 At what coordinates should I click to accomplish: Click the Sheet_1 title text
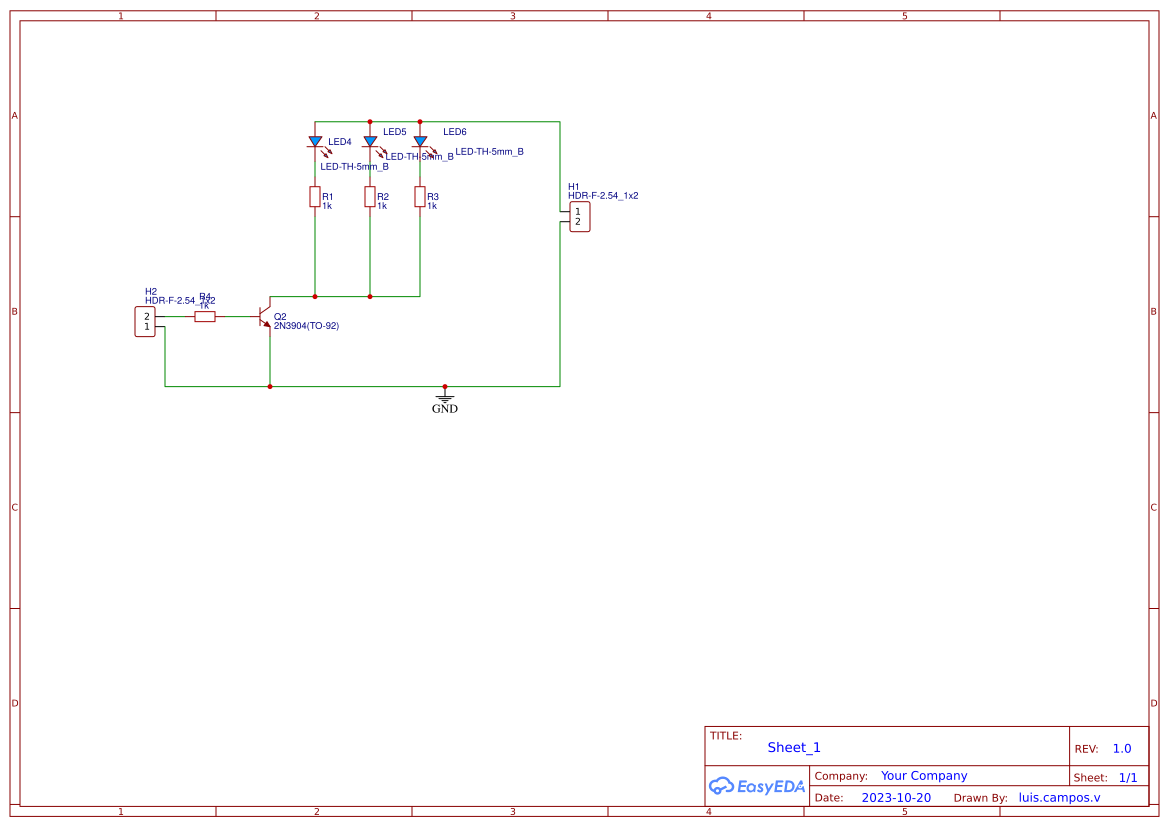(x=793, y=747)
